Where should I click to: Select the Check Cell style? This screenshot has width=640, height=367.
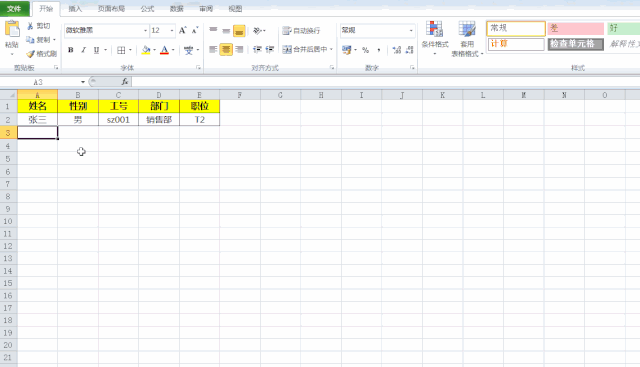click(x=576, y=44)
